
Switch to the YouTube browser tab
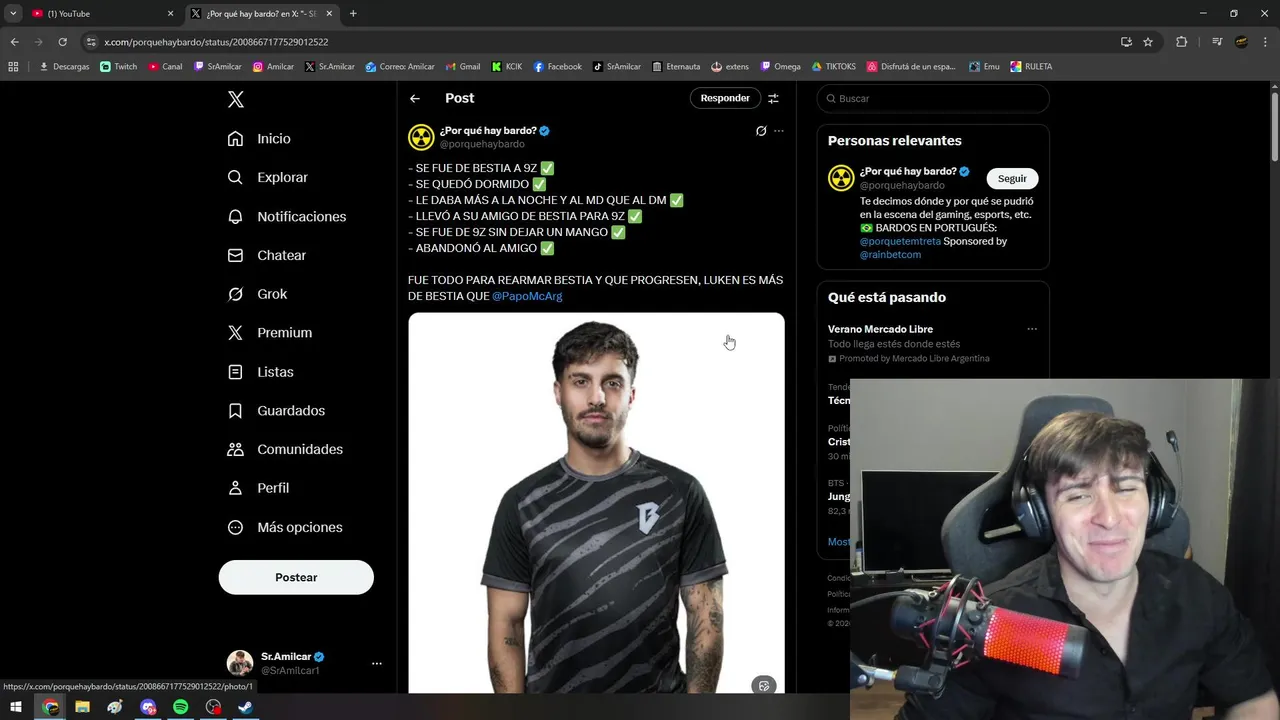click(100, 13)
